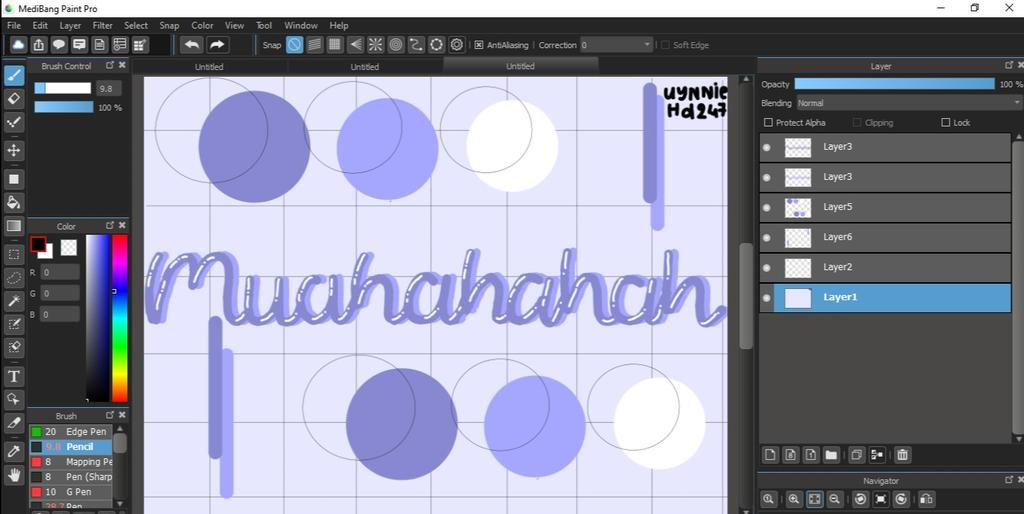Delete layer with the trash icon

[x=903, y=455]
